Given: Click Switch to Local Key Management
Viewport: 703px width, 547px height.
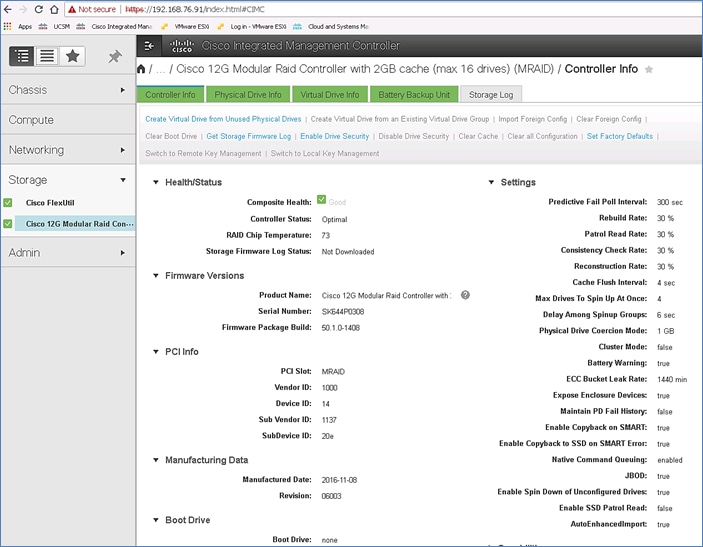Looking at the screenshot, I should point(325,153).
